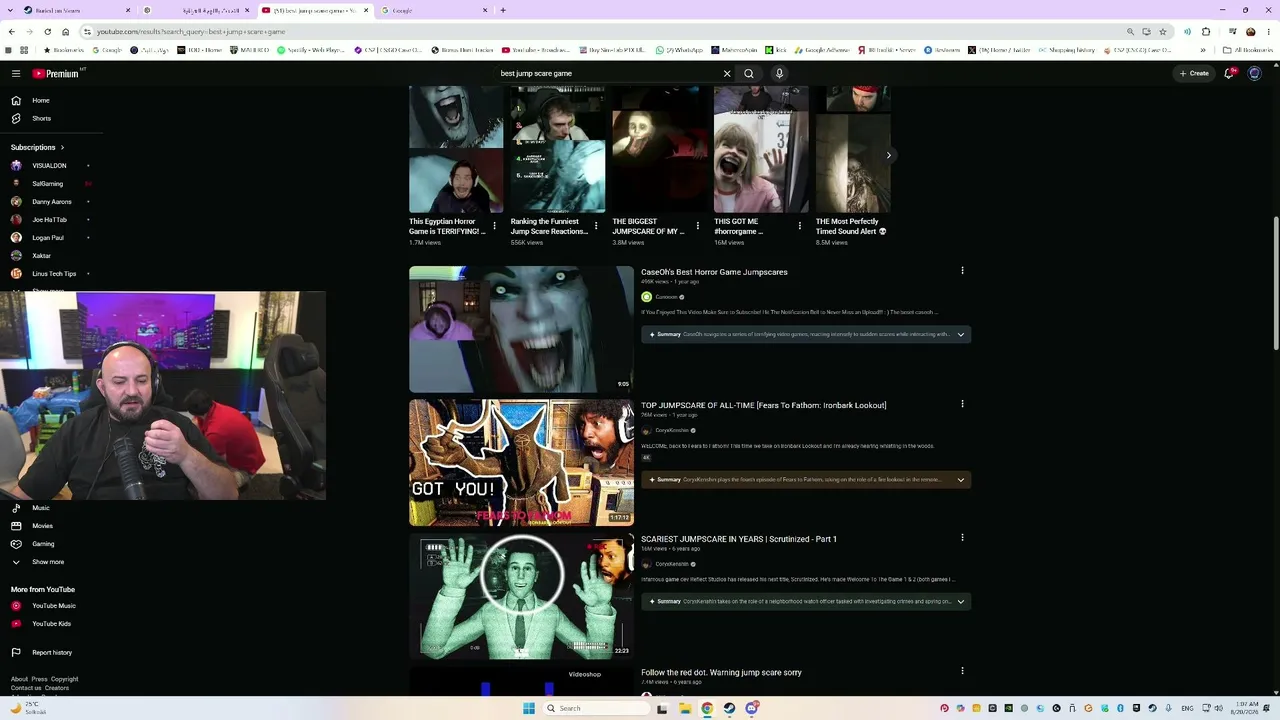Open options for 'This Egyptian Horror Game' short

coord(494,226)
